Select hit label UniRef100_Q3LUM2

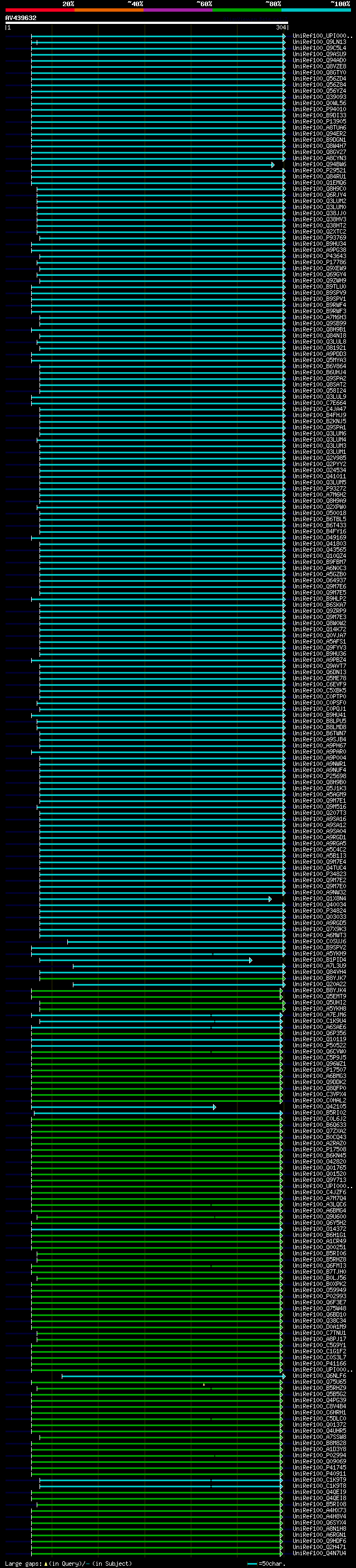pos(319,201)
